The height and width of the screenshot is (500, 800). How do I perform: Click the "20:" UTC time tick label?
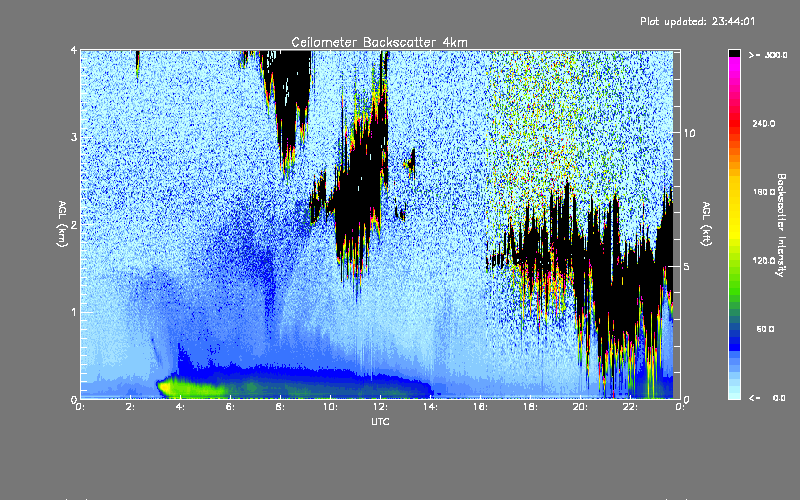[580, 407]
